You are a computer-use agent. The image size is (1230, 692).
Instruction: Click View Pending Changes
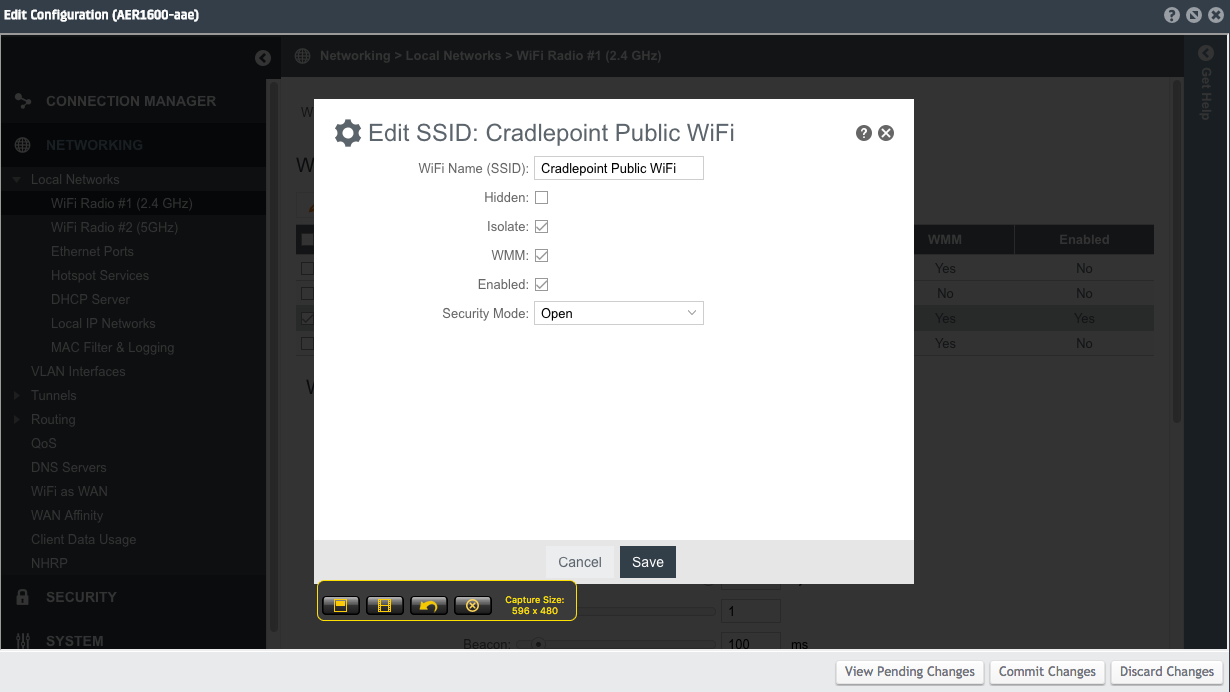pyautogui.click(x=910, y=672)
